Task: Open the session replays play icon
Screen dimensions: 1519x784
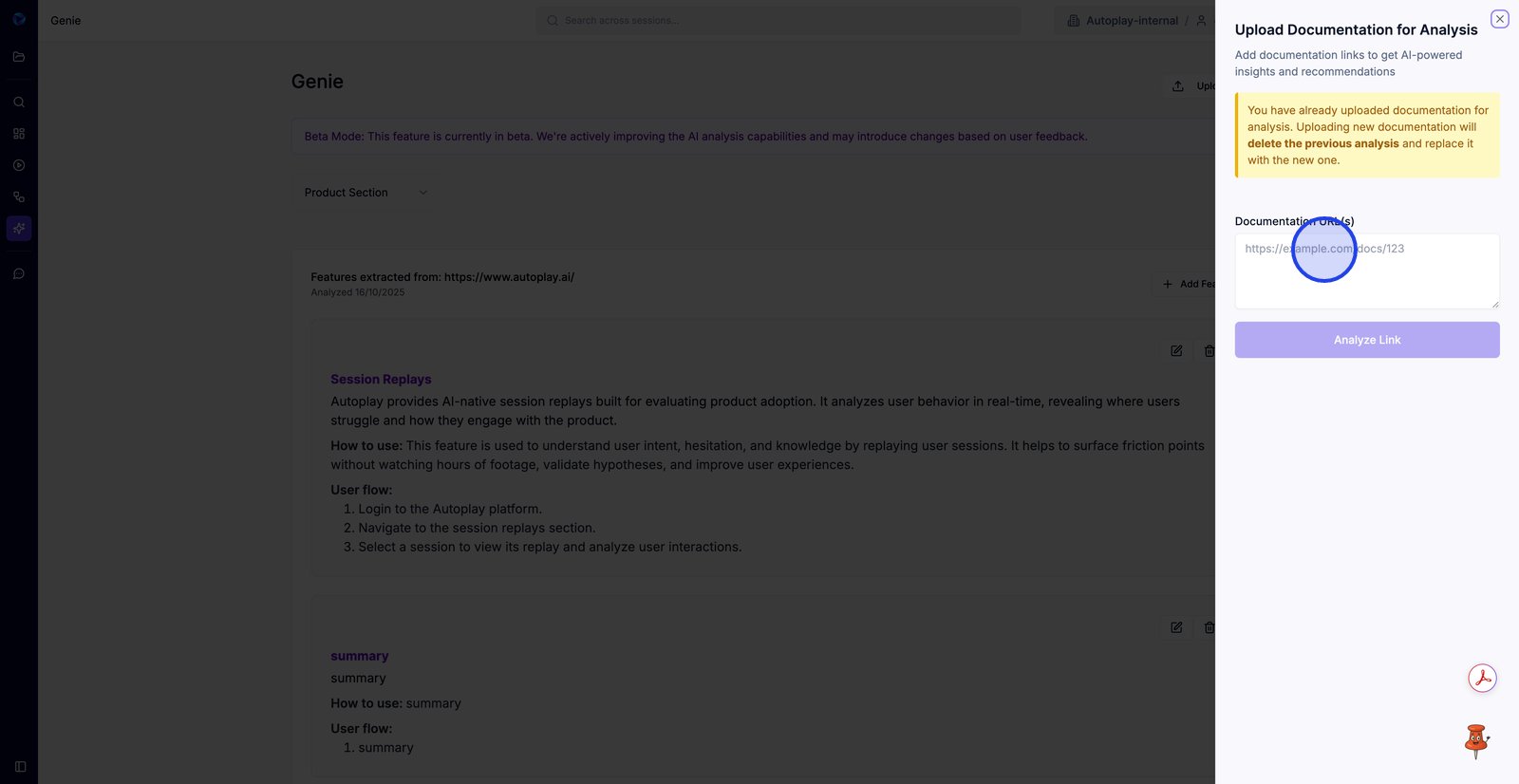Action: click(x=19, y=165)
